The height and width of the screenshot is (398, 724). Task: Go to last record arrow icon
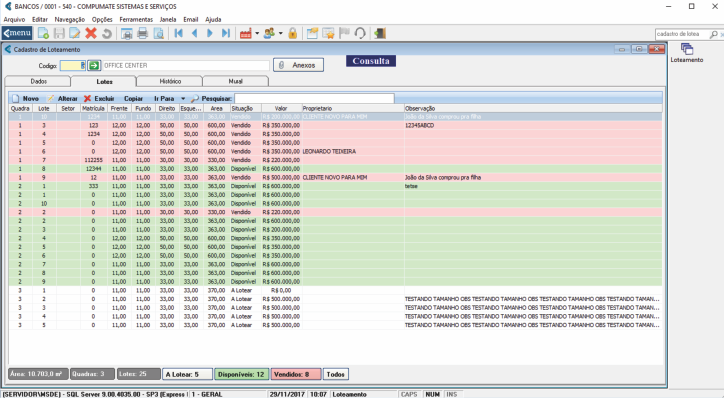[225, 33]
